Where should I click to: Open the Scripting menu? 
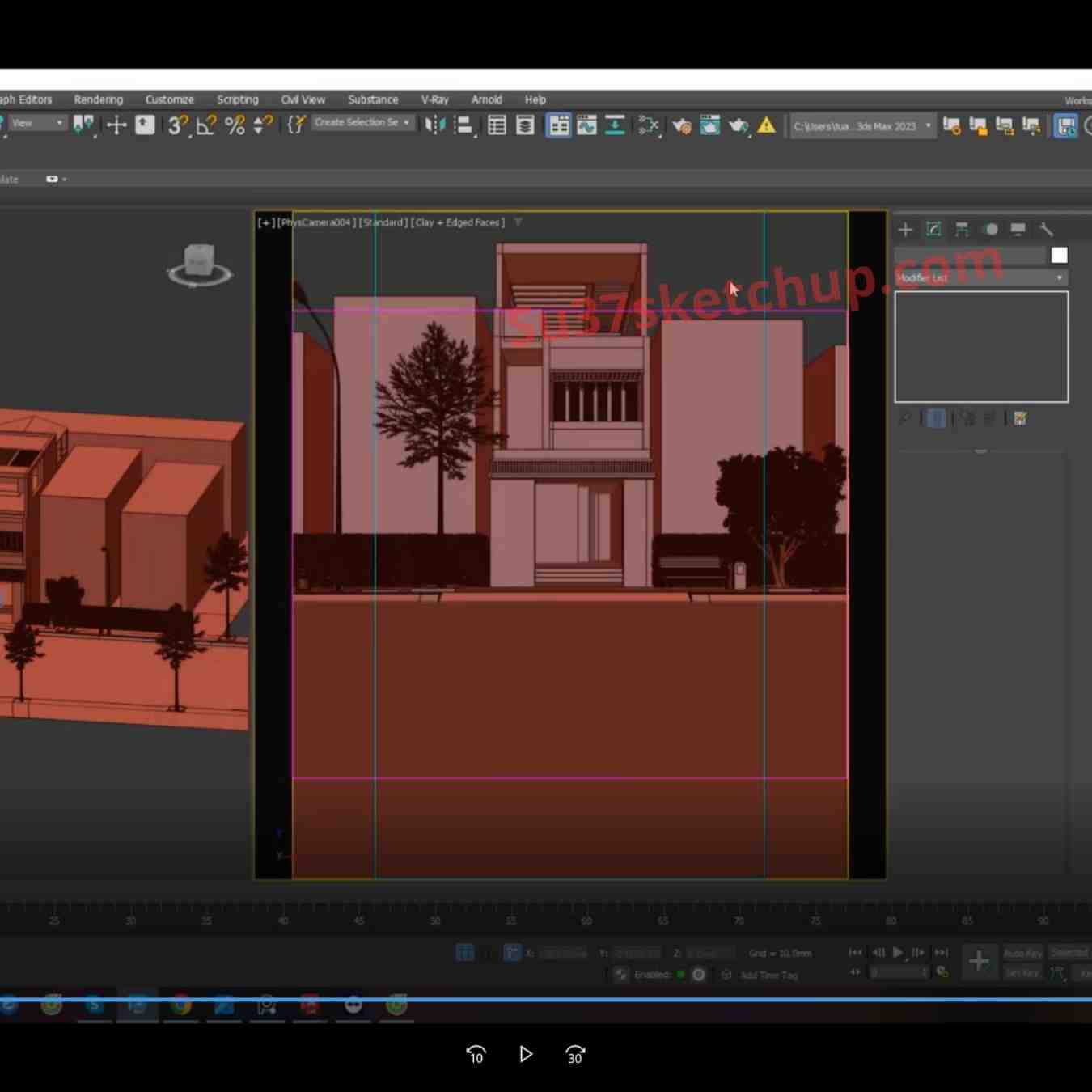click(x=238, y=99)
